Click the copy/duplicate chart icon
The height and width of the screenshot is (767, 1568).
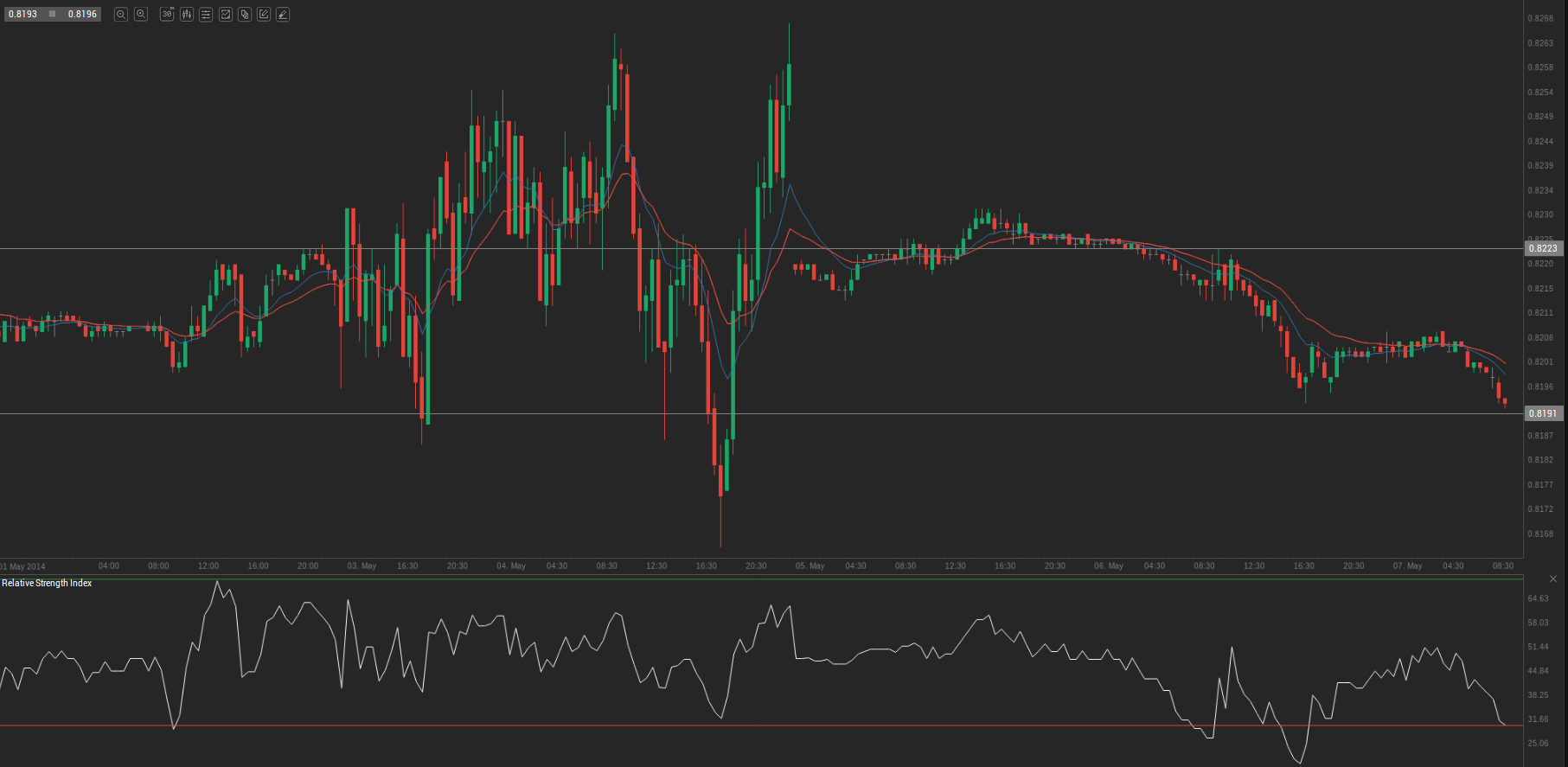245,15
